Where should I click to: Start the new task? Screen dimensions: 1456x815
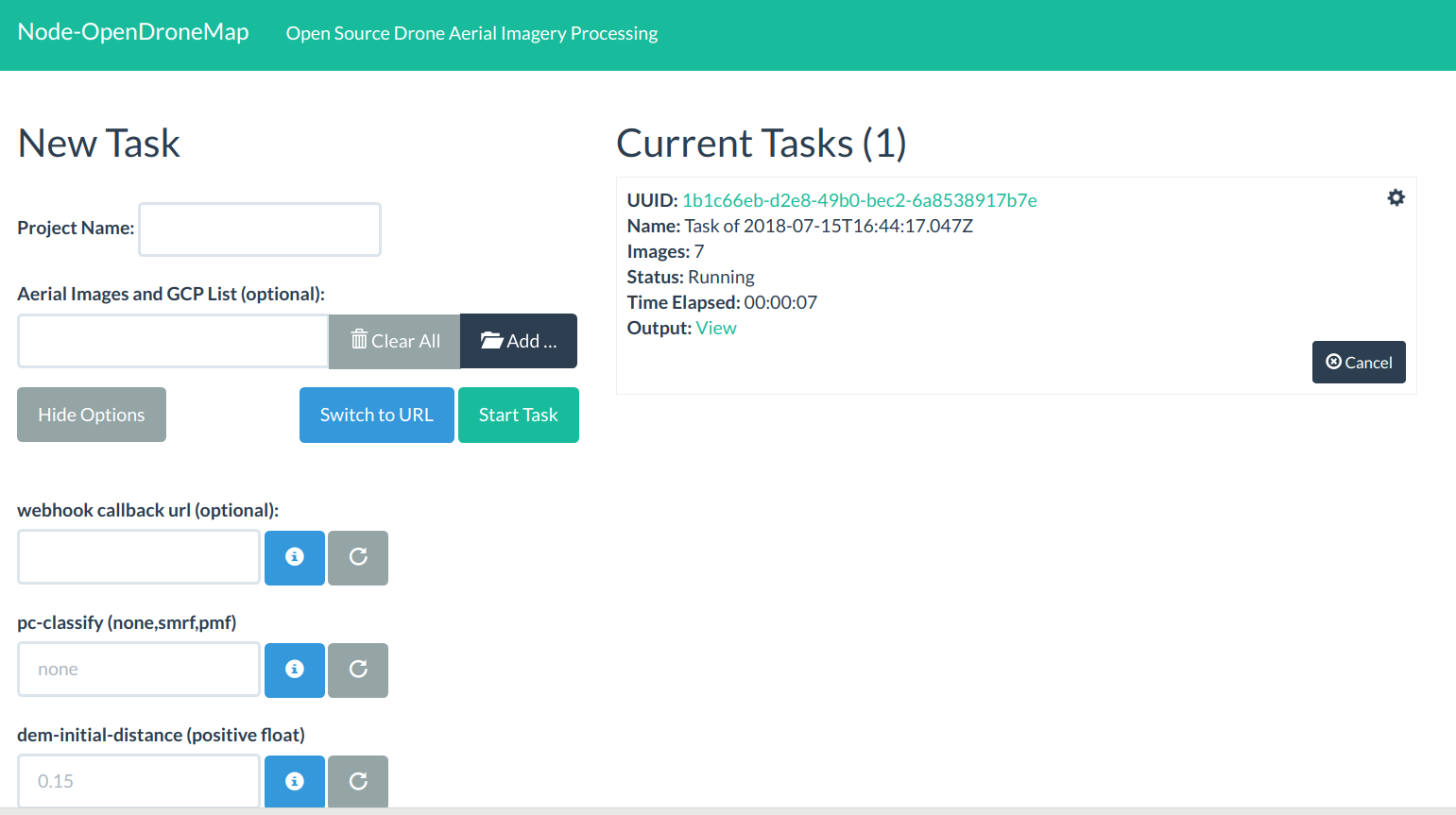[x=519, y=415]
